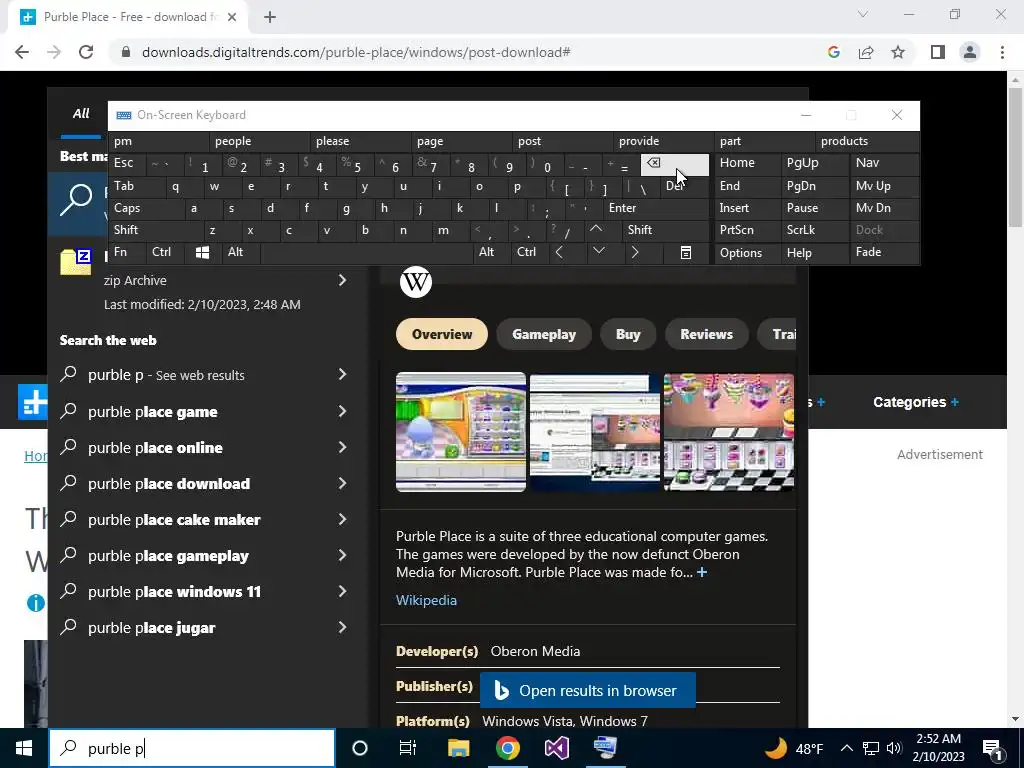Open first Purble Place screenshot thumbnail
Screen dimensions: 1024x768
[x=460, y=432]
